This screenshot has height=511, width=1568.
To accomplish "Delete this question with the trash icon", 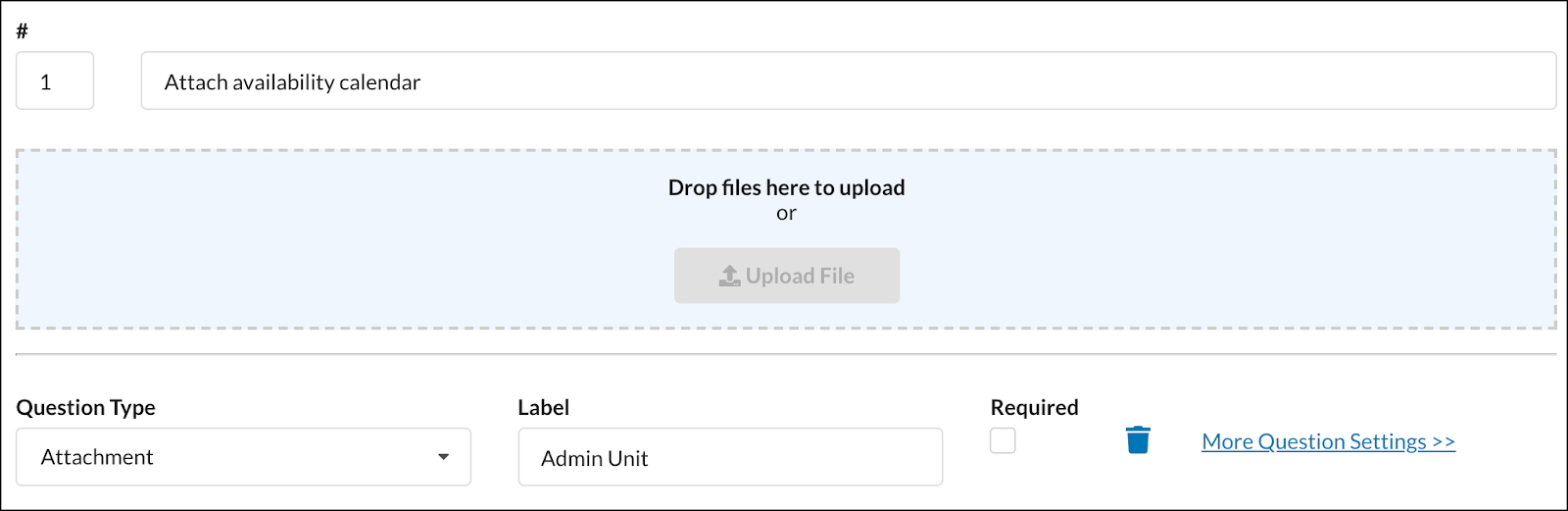I will tap(1138, 440).
